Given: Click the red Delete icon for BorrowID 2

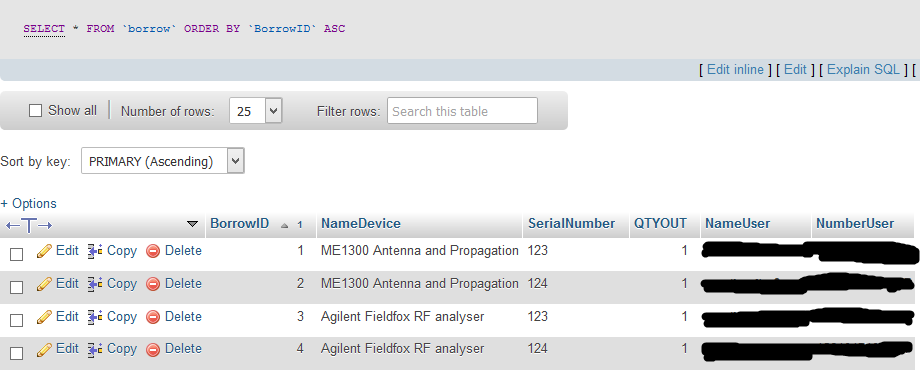Looking at the screenshot, I should [153, 285].
